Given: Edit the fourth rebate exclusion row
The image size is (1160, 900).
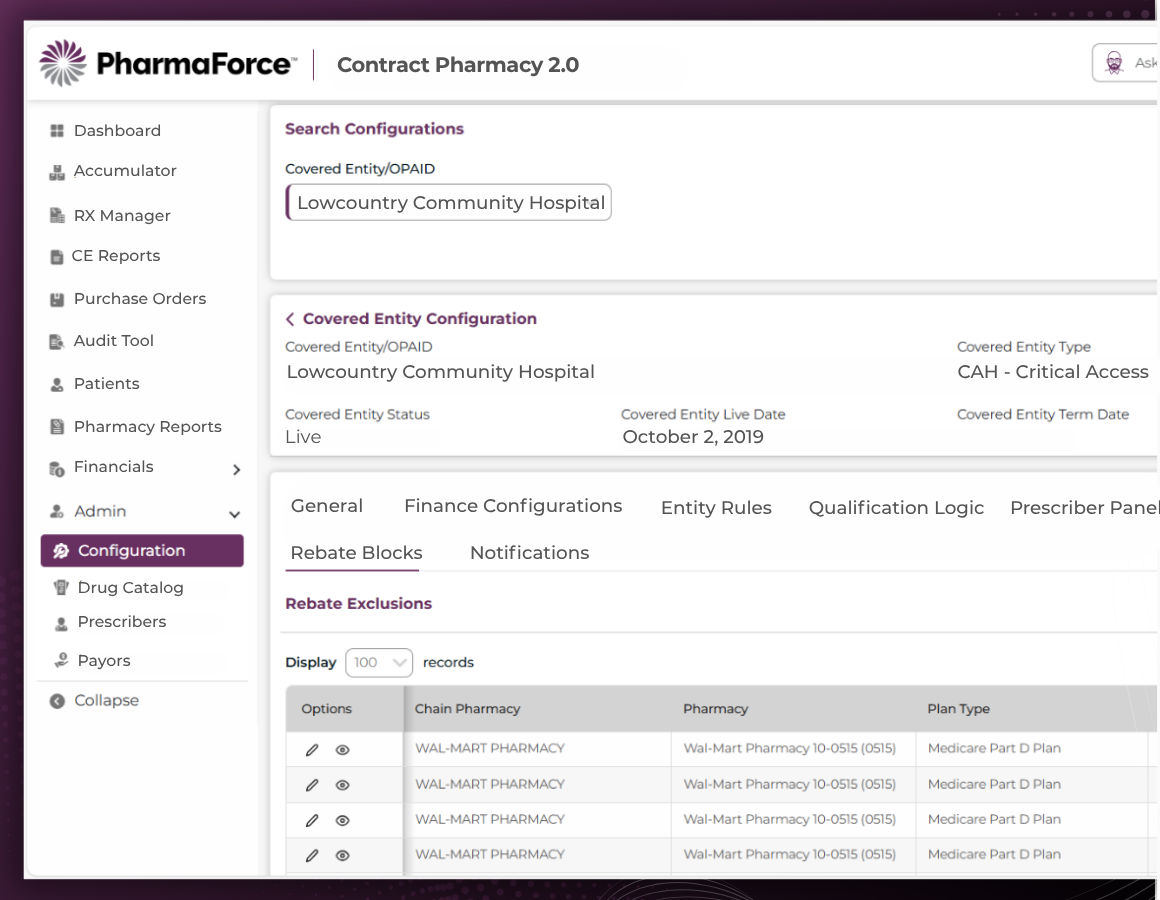Looking at the screenshot, I should click(312, 856).
